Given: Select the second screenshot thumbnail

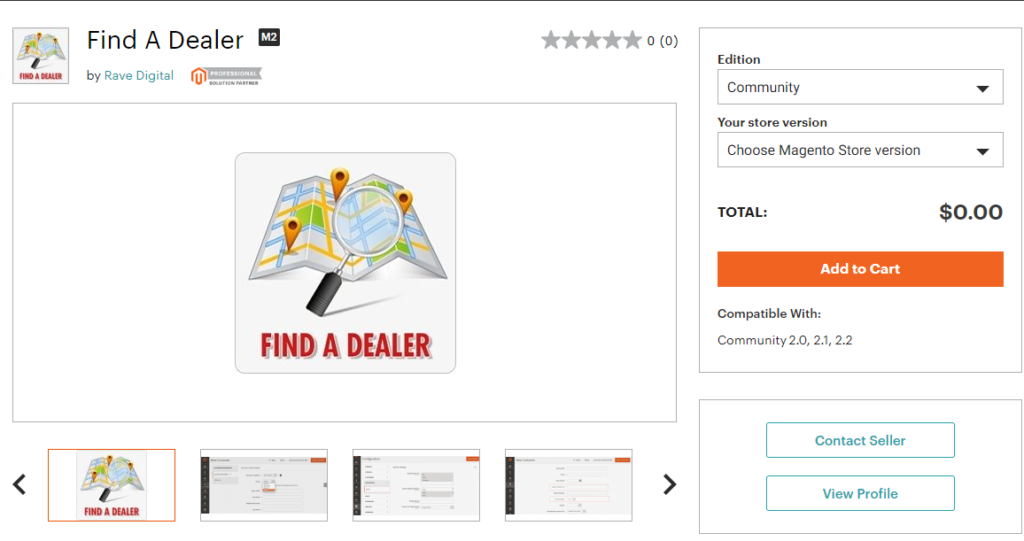Looking at the screenshot, I should click(264, 485).
